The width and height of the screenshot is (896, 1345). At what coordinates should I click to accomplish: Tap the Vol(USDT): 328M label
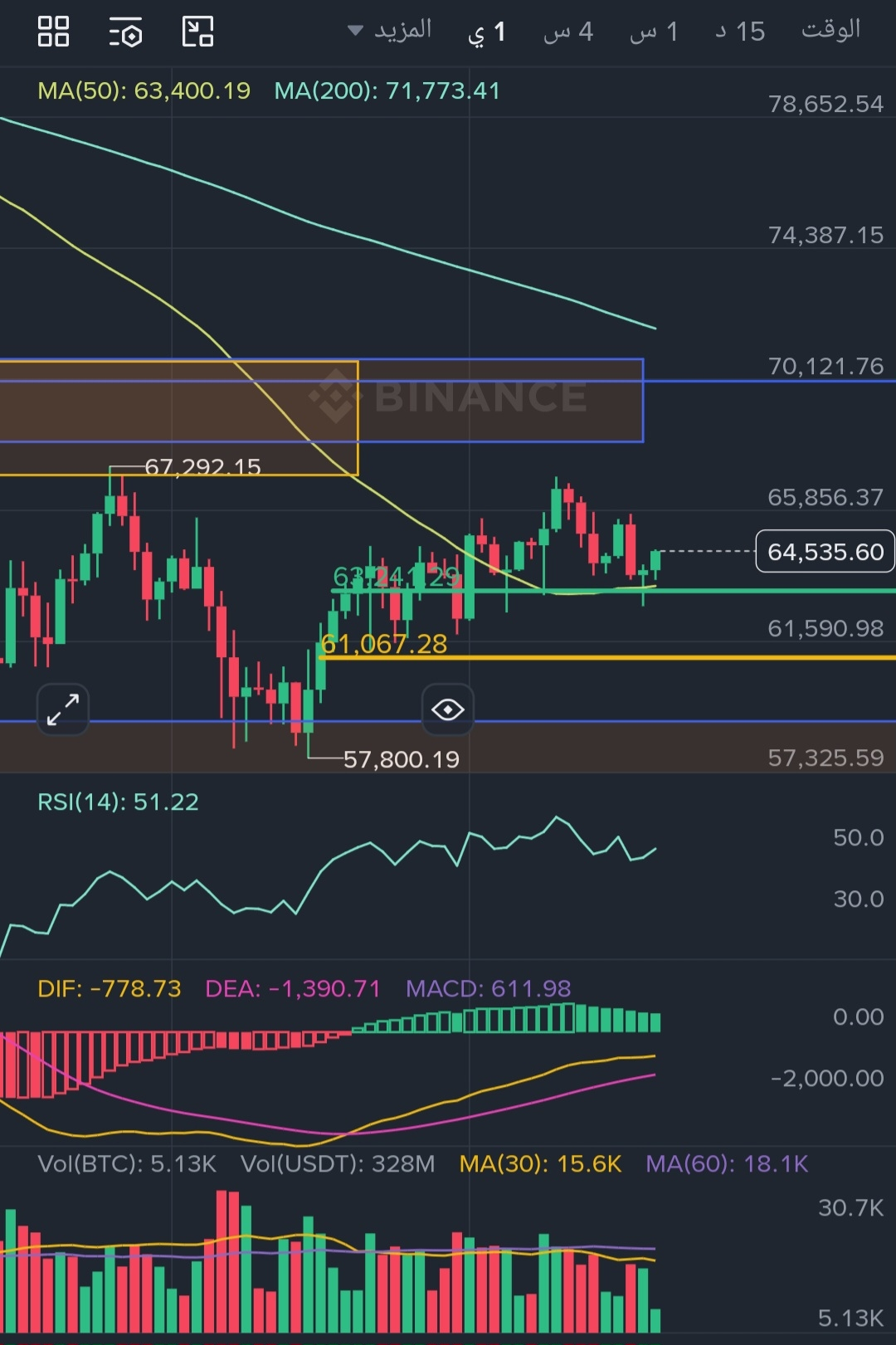click(338, 1164)
